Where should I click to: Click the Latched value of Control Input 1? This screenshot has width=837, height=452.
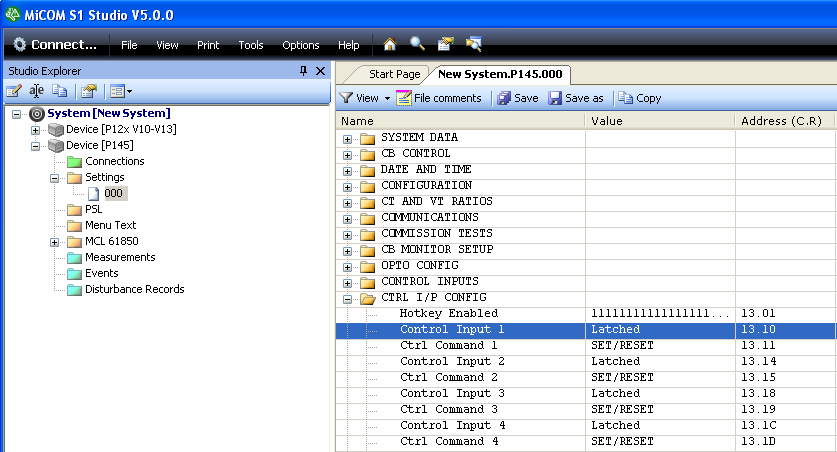615,330
